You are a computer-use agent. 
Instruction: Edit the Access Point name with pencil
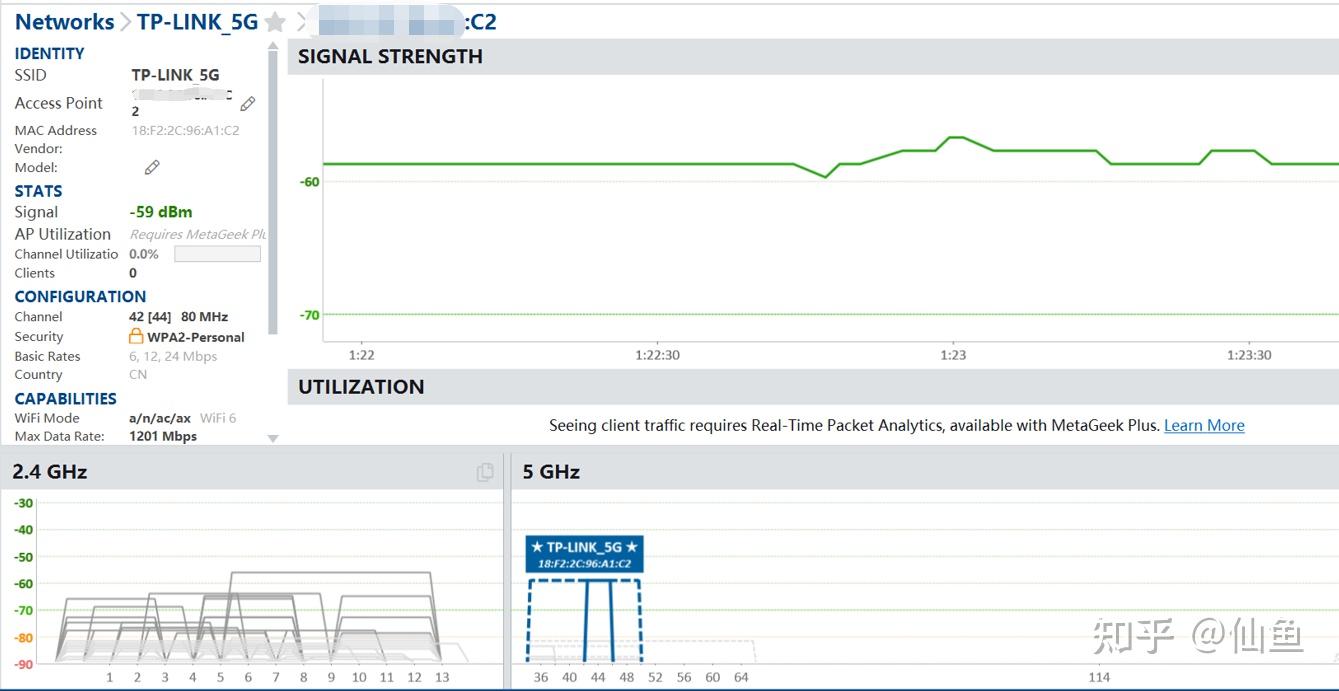point(248,103)
